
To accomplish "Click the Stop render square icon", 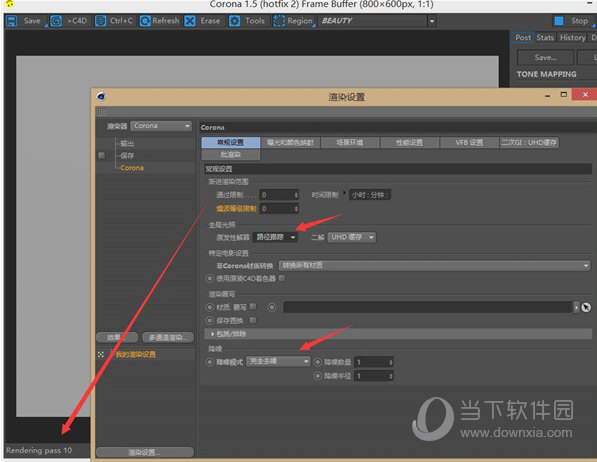I will pyautogui.click(x=559, y=21).
